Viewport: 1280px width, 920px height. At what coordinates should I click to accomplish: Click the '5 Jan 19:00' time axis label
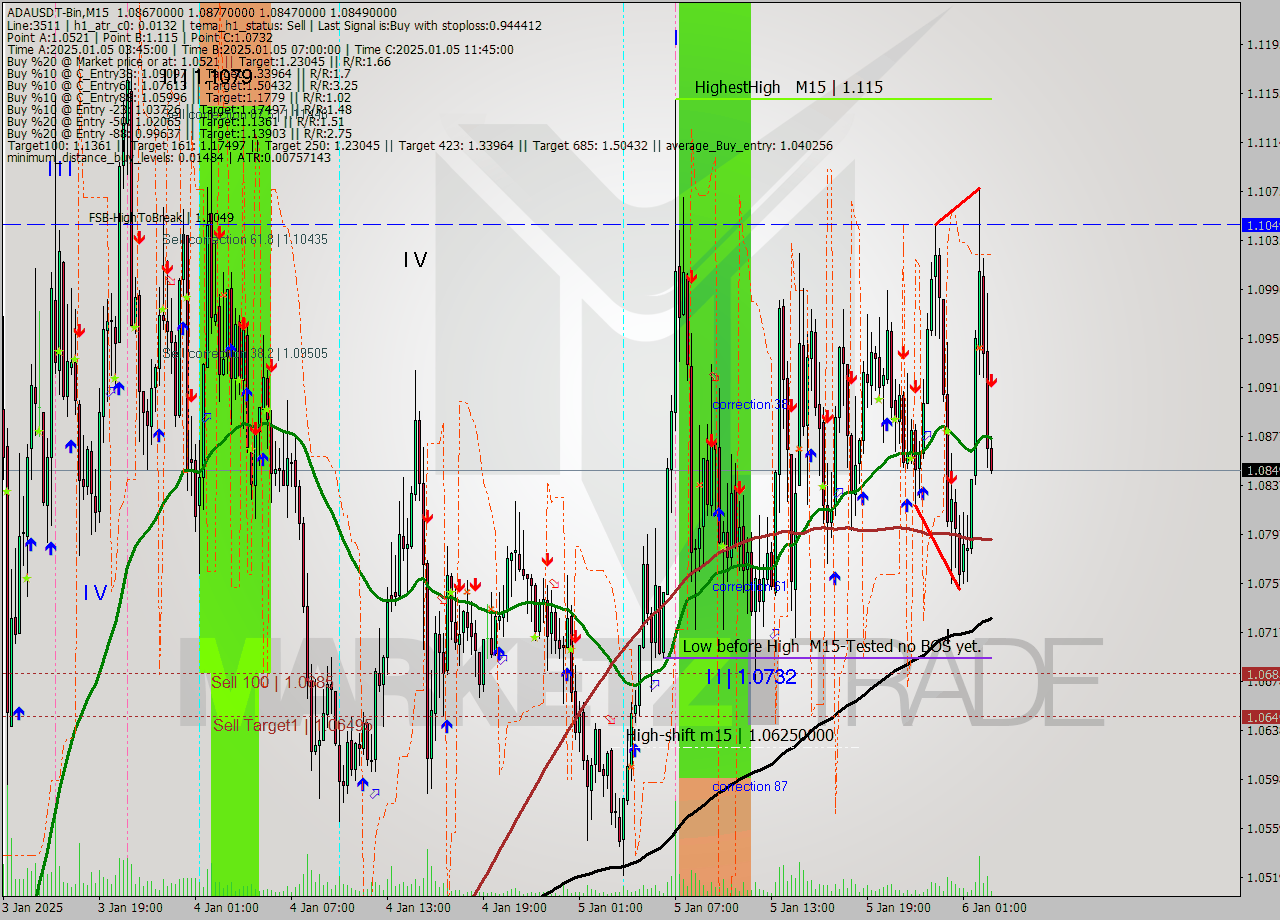[x=898, y=908]
